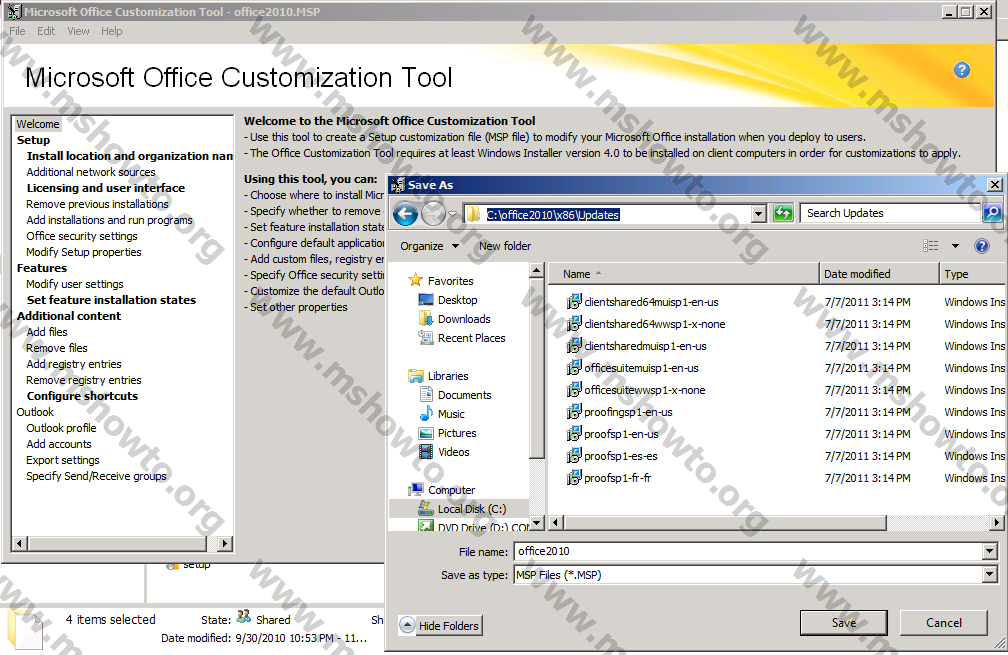1008x655 pixels.
Task: Select the clientshared64muisp1-en-us file icon
Action: 573,301
